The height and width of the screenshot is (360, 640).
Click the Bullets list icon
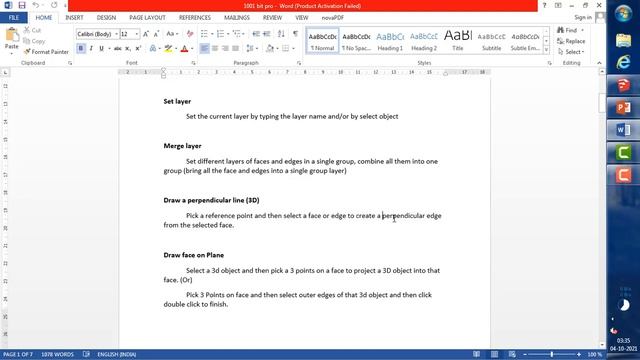click(x=204, y=34)
